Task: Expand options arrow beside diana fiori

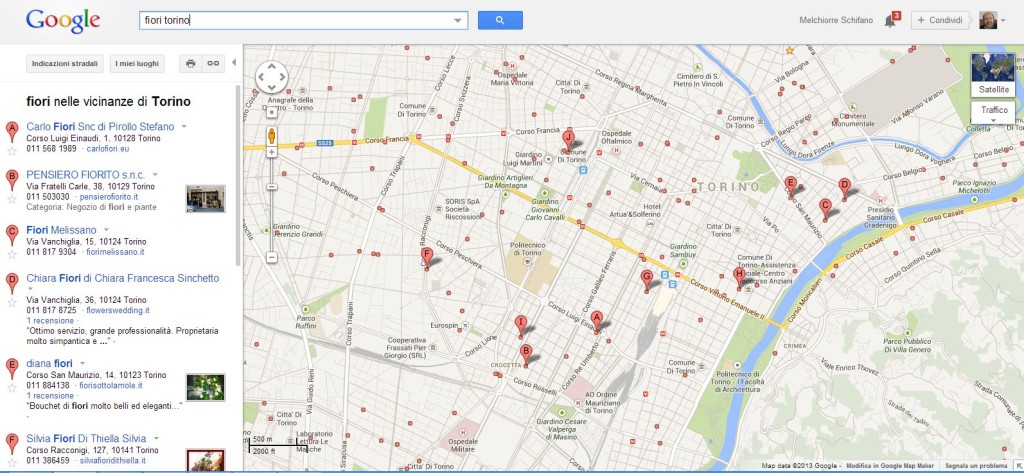Action: pos(81,363)
